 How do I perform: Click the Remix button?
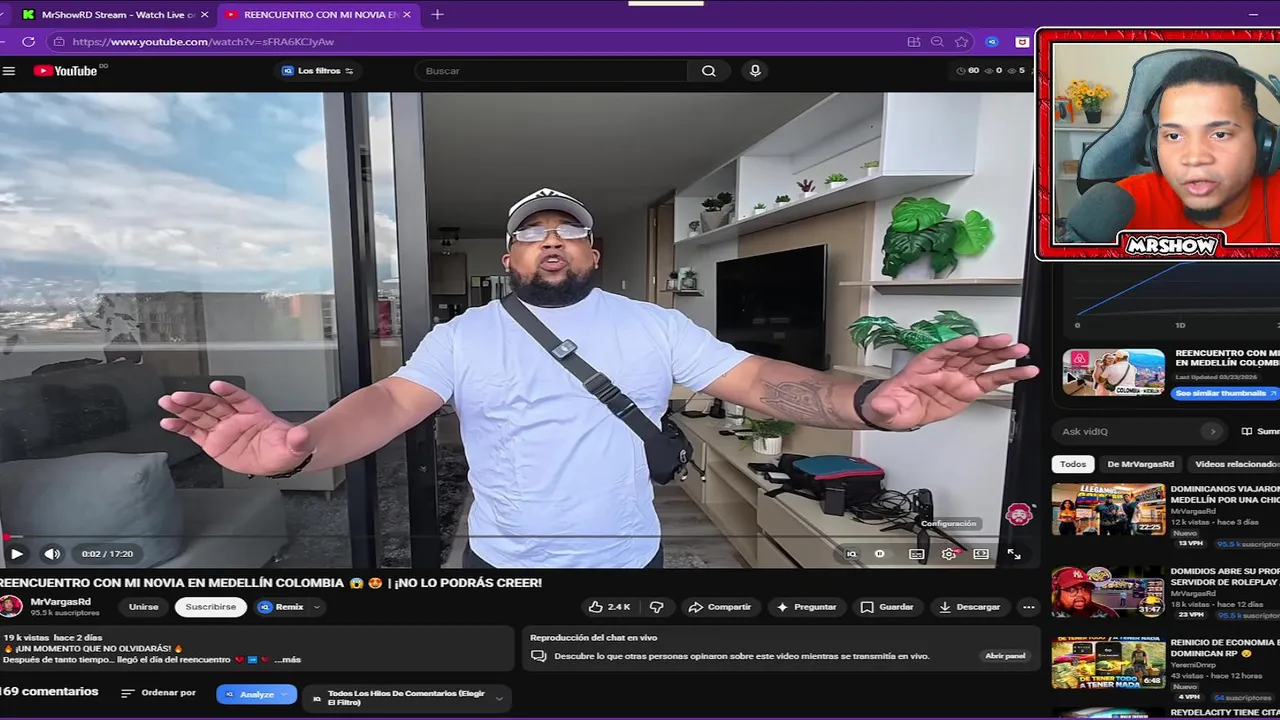pos(281,607)
